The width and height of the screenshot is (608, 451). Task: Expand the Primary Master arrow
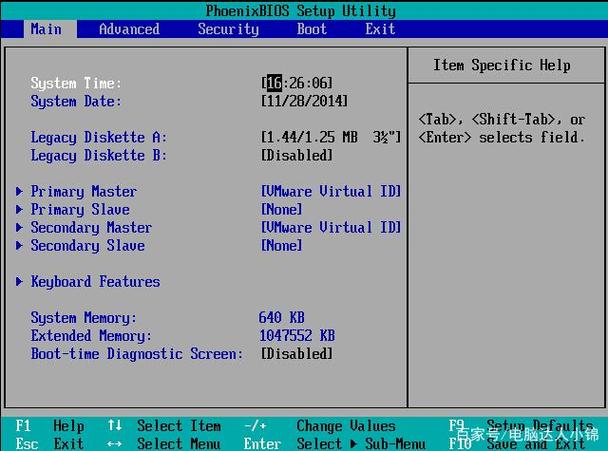pos(19,191)
